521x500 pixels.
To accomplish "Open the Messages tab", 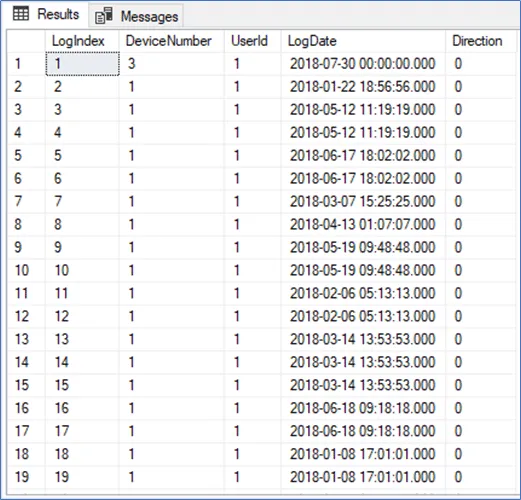I will pos(136,16).
